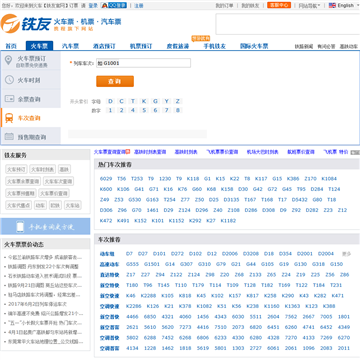The width and height of the screenshot is (360, 360).
Task: Open the 网站导航 dropdown
Action: (309, 5)
